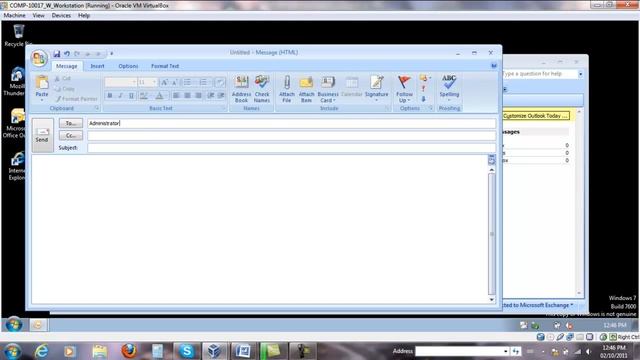Insert a Business Card
640x360 pixels.
(328, 89)
